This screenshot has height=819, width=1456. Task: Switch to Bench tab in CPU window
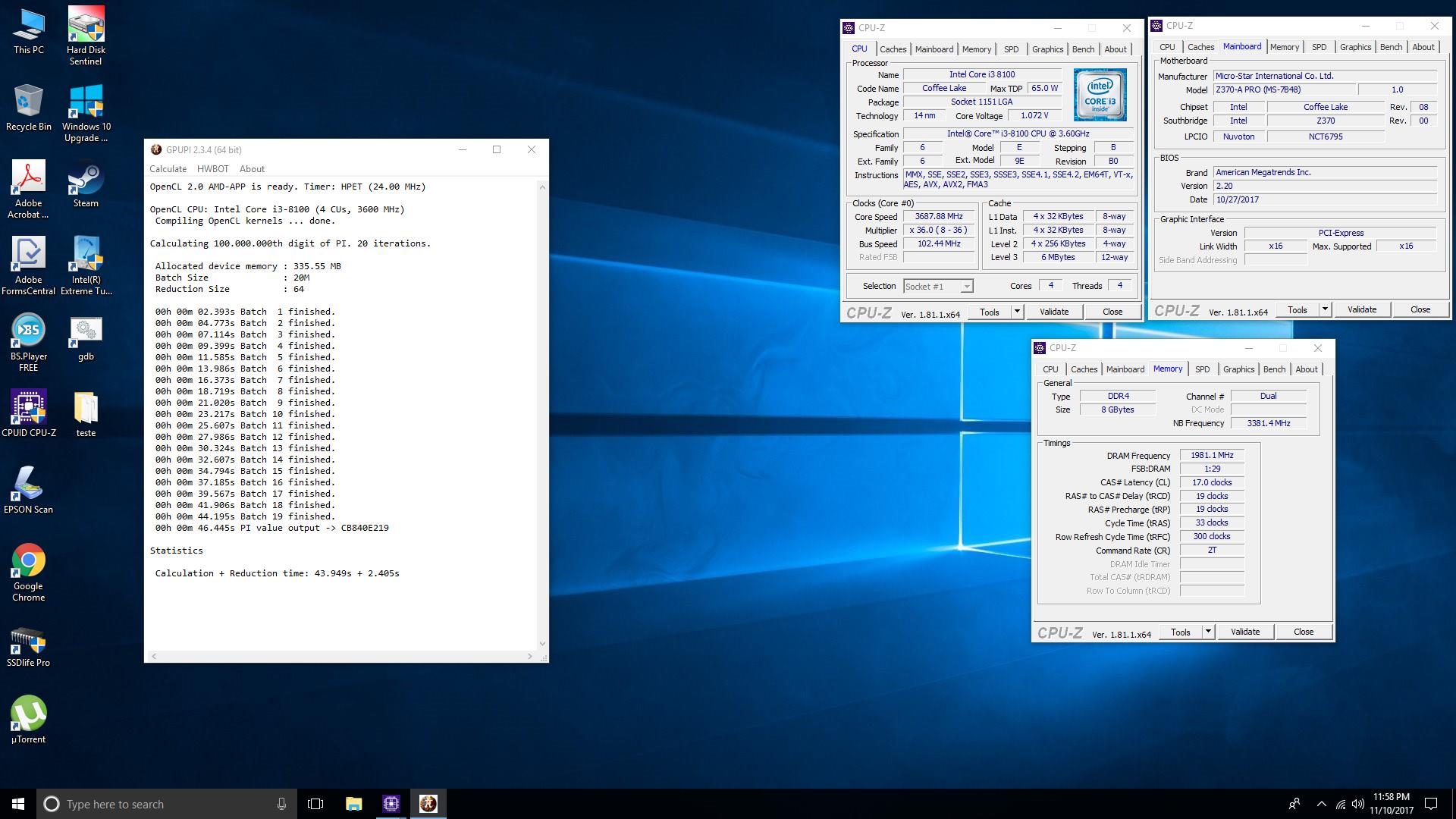click(1083, 49)
